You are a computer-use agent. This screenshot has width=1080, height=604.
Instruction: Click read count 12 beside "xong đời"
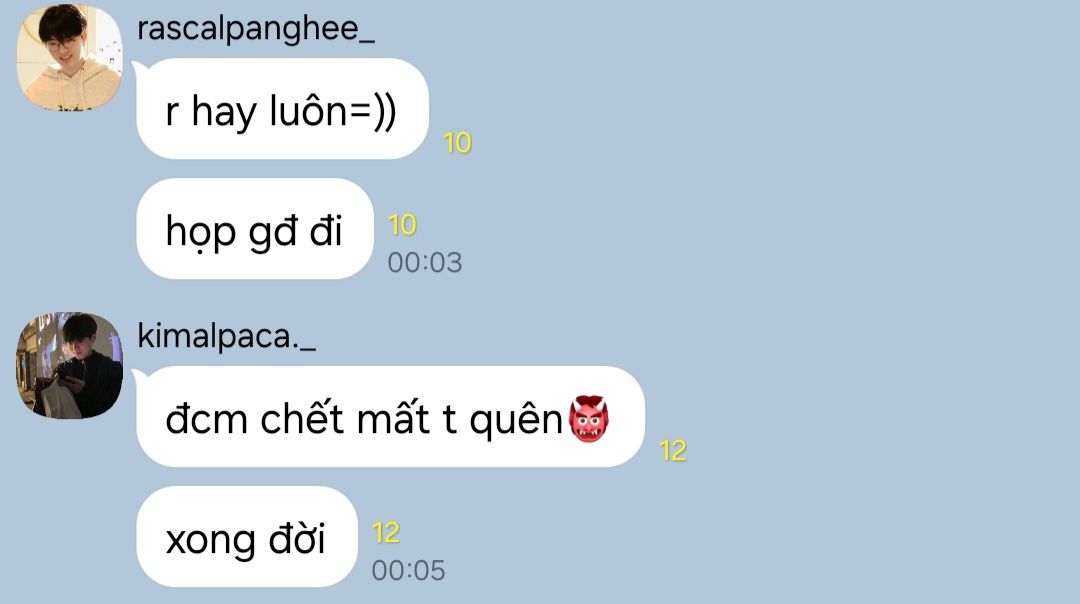coord(386,533)
